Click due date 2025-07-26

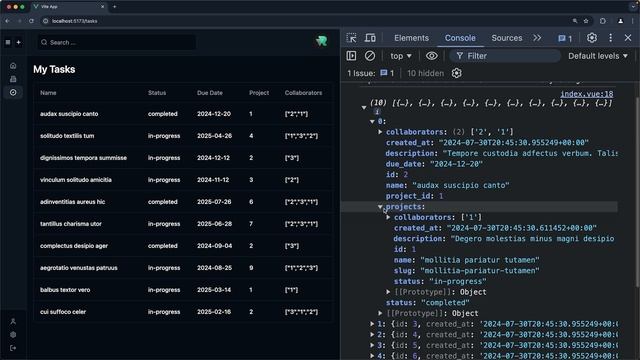pyautogui.click(x=214, y=202)
